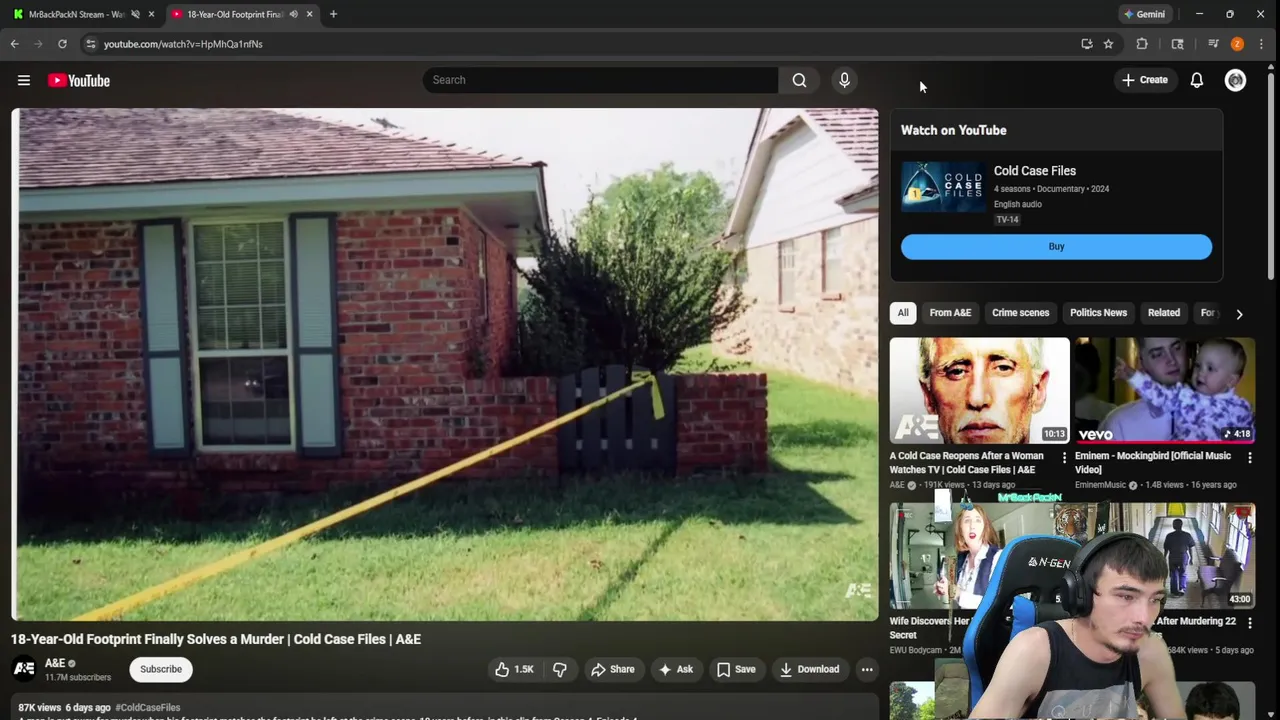This screenshot has width=1280, height=720.
Task: Mute the 18-Year-Old Footprint tab audio icon
Action: [293, 14]
